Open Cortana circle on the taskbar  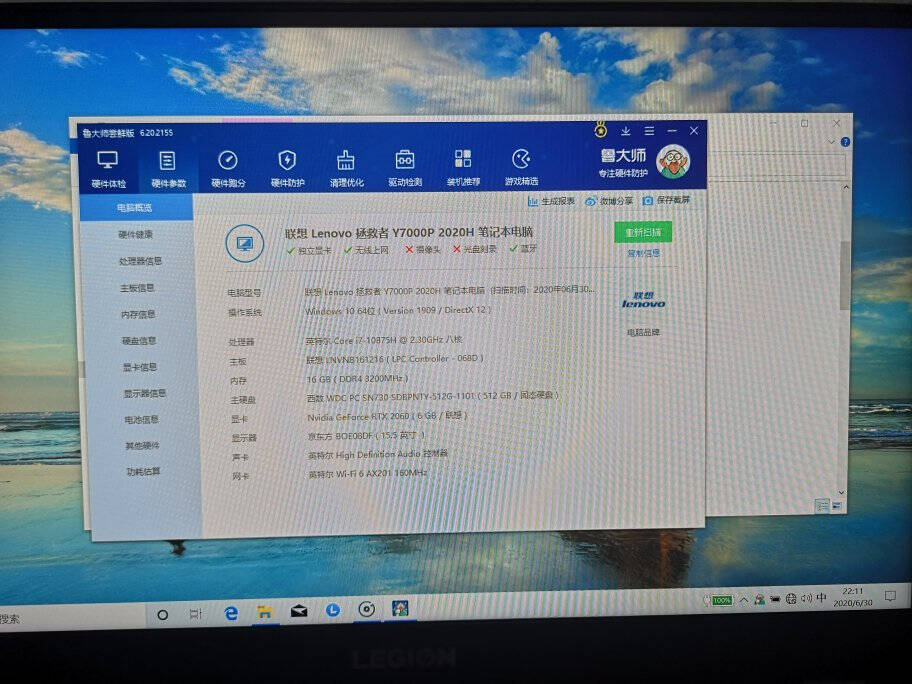click(163, 614)
